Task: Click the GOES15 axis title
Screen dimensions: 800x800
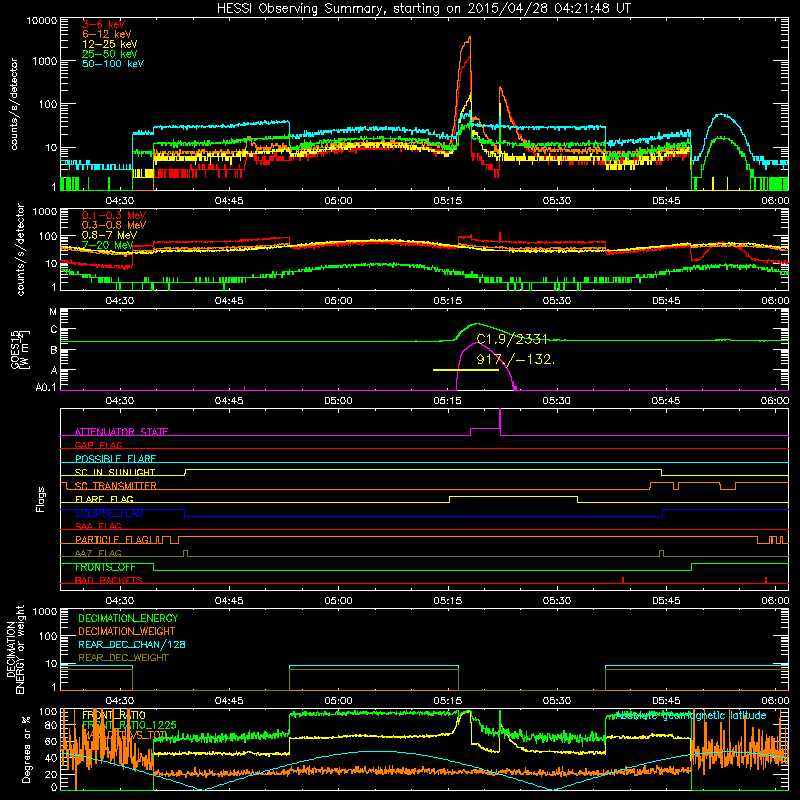Action: pyautogui.click(x=16, y=349)
